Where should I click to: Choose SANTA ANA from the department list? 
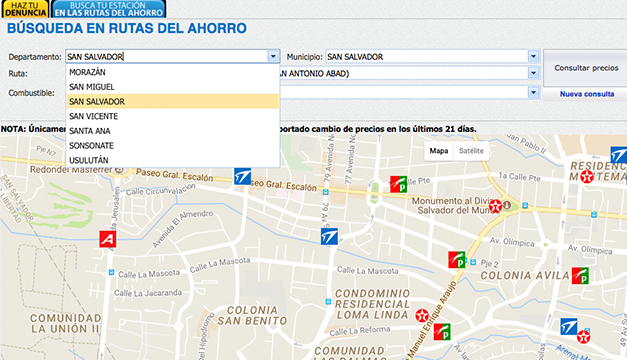(173, 131)
